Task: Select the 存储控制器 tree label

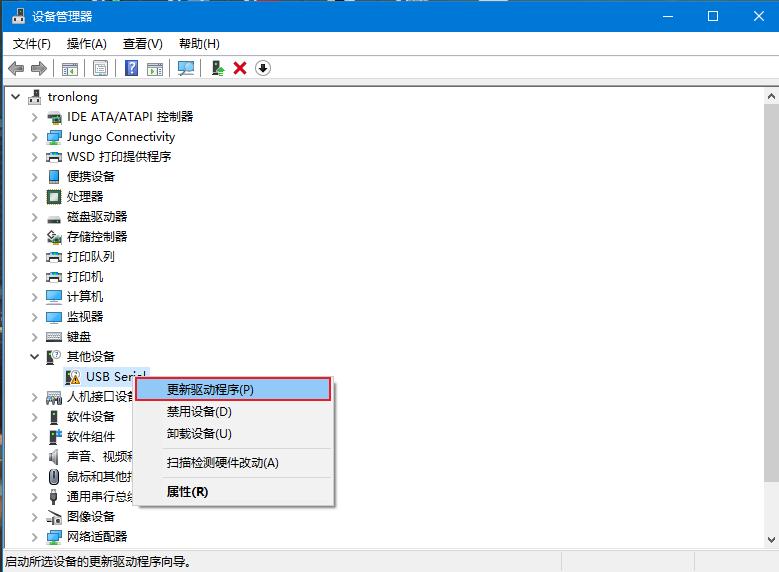Action: [x=97, y=237]
